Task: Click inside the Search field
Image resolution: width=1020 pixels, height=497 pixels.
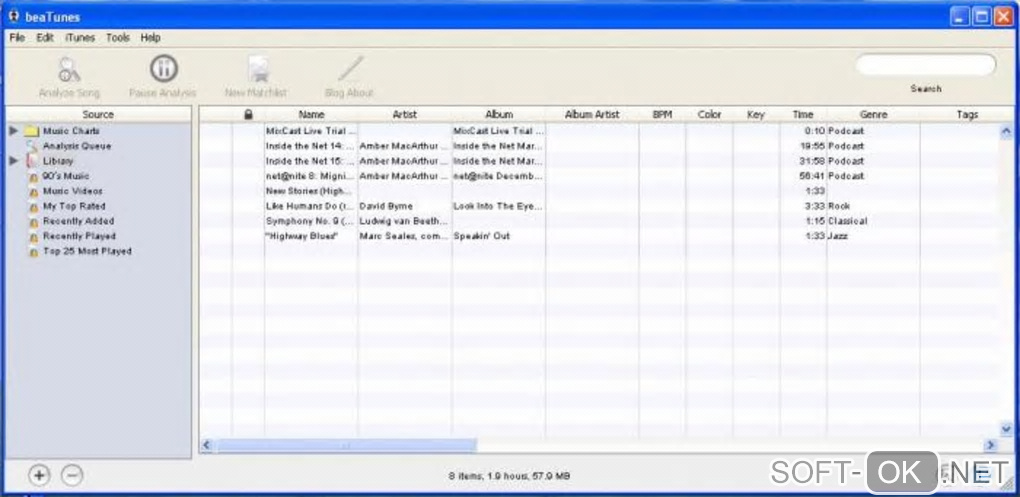Action: [926, 65]
